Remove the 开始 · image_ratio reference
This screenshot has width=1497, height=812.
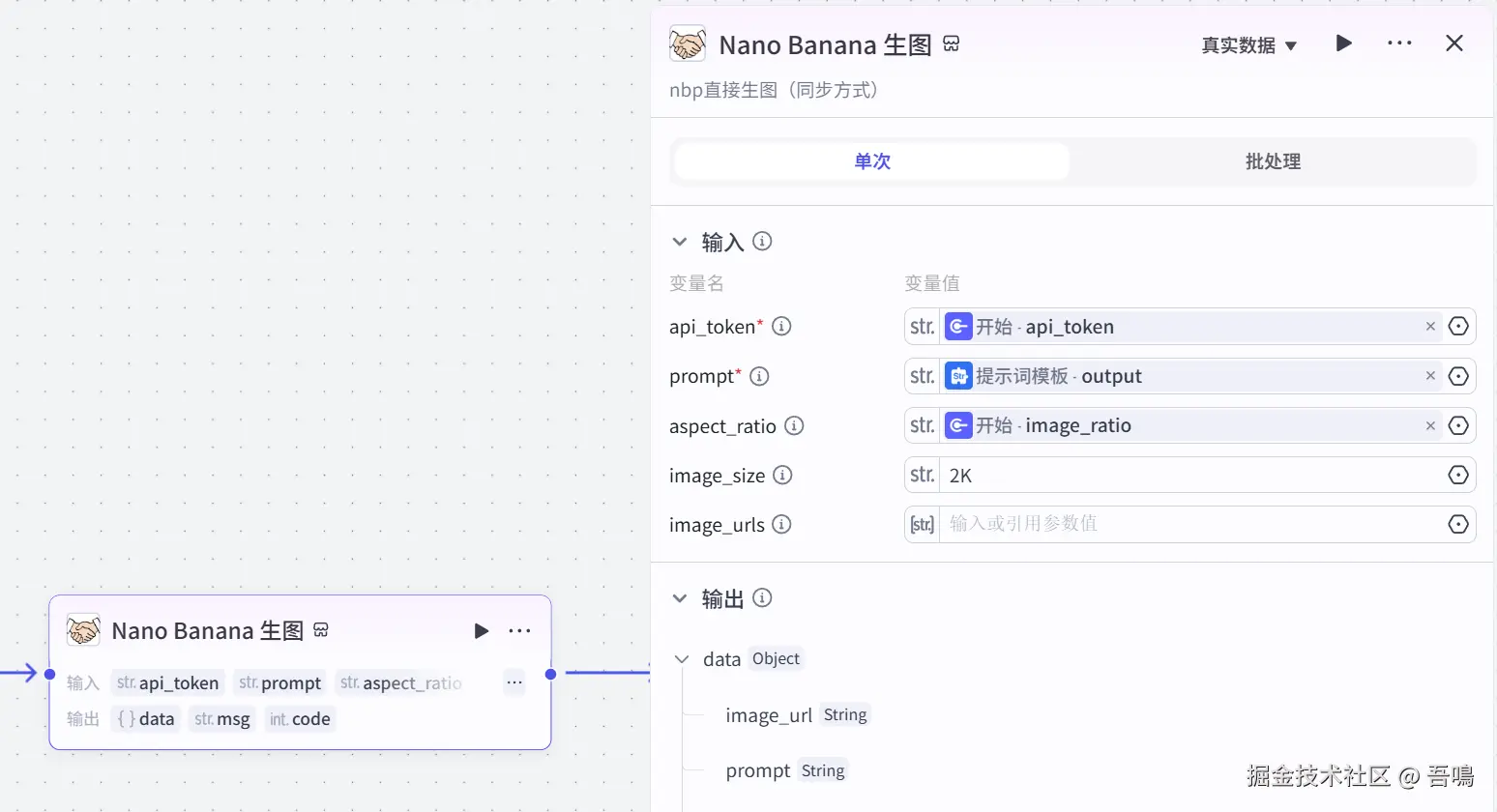[x=1430, y=425]
